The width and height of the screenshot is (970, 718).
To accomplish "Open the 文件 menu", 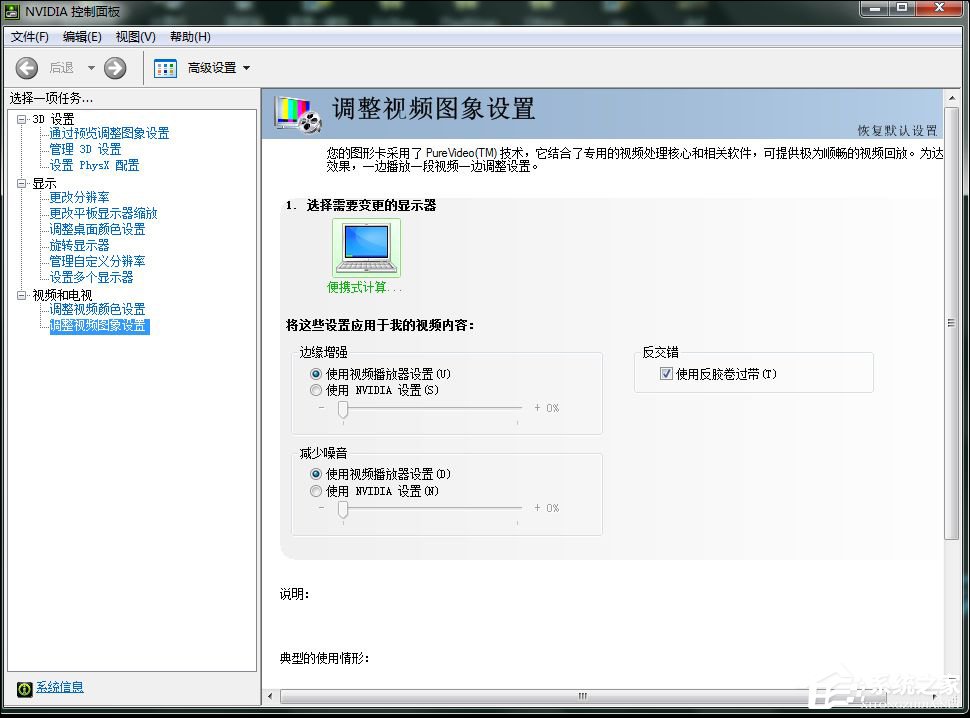I will pyautogui.click(x=29, y=37).
